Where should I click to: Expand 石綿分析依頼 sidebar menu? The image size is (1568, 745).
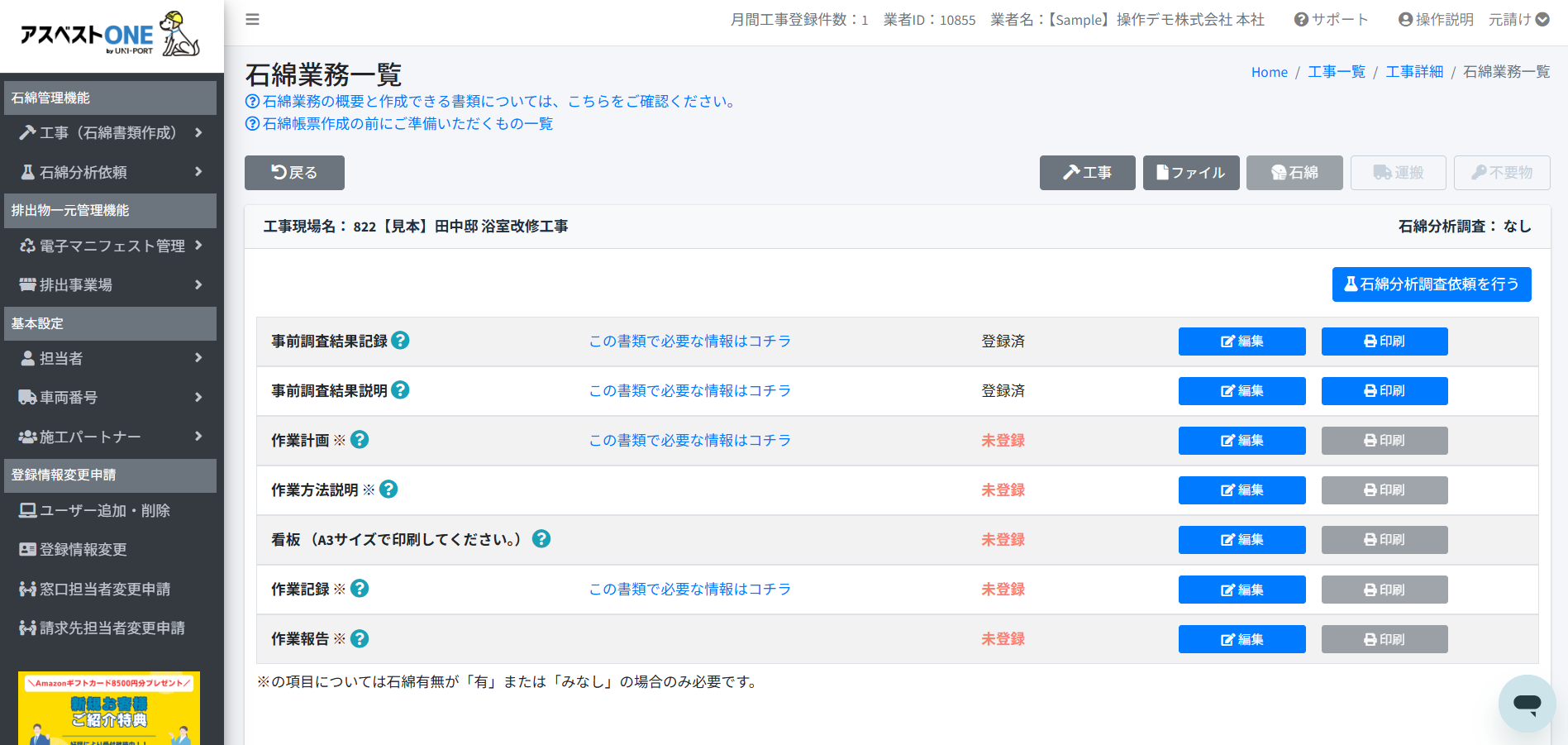pos(111,172)
